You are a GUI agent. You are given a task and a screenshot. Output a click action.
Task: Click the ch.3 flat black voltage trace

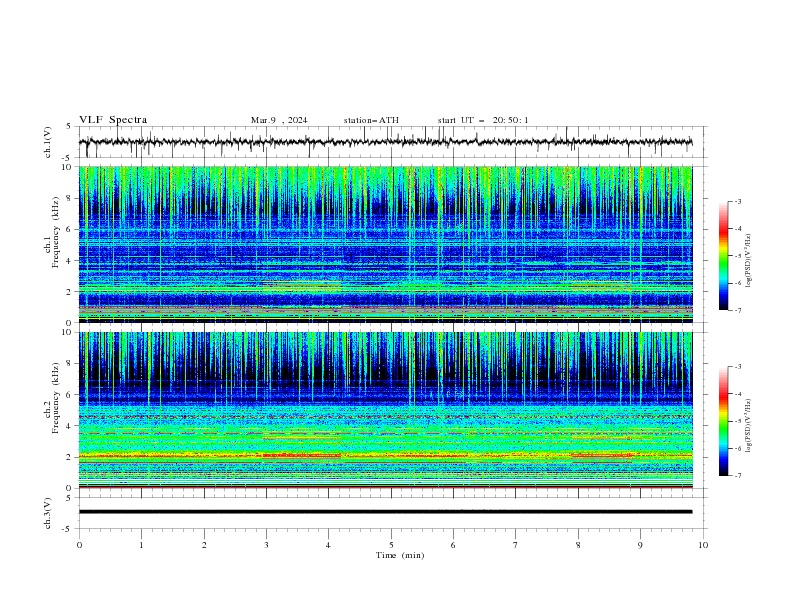point(385,512)
